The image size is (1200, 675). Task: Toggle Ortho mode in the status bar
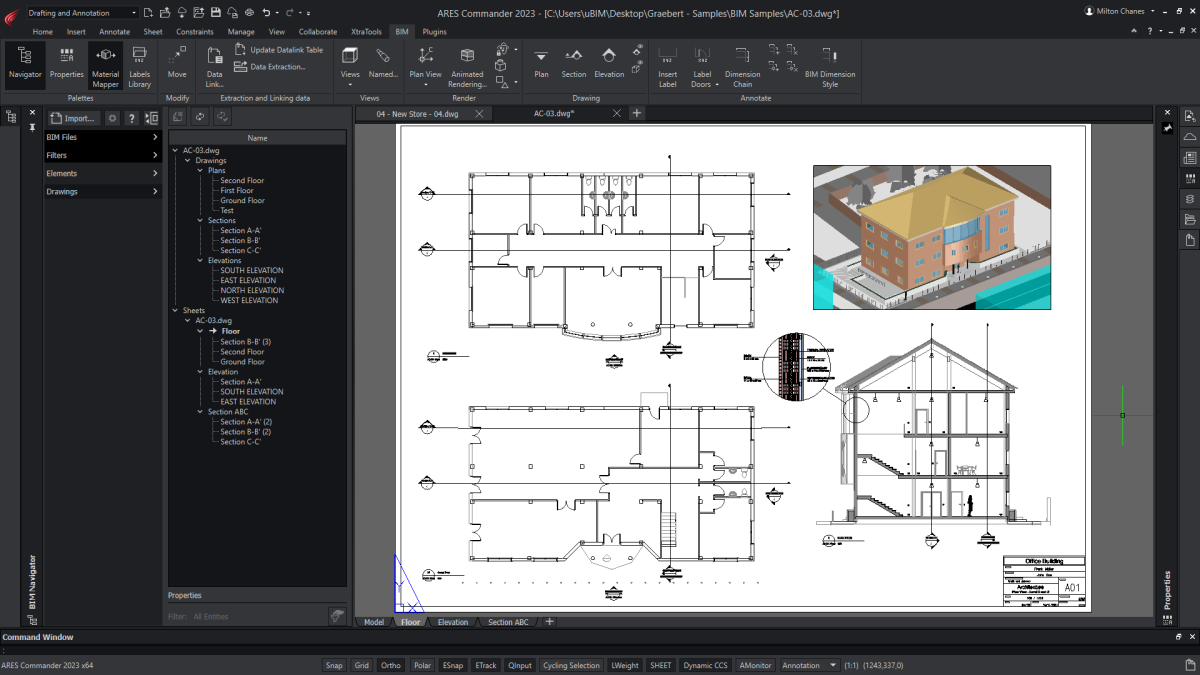click(x=390, y=665)
